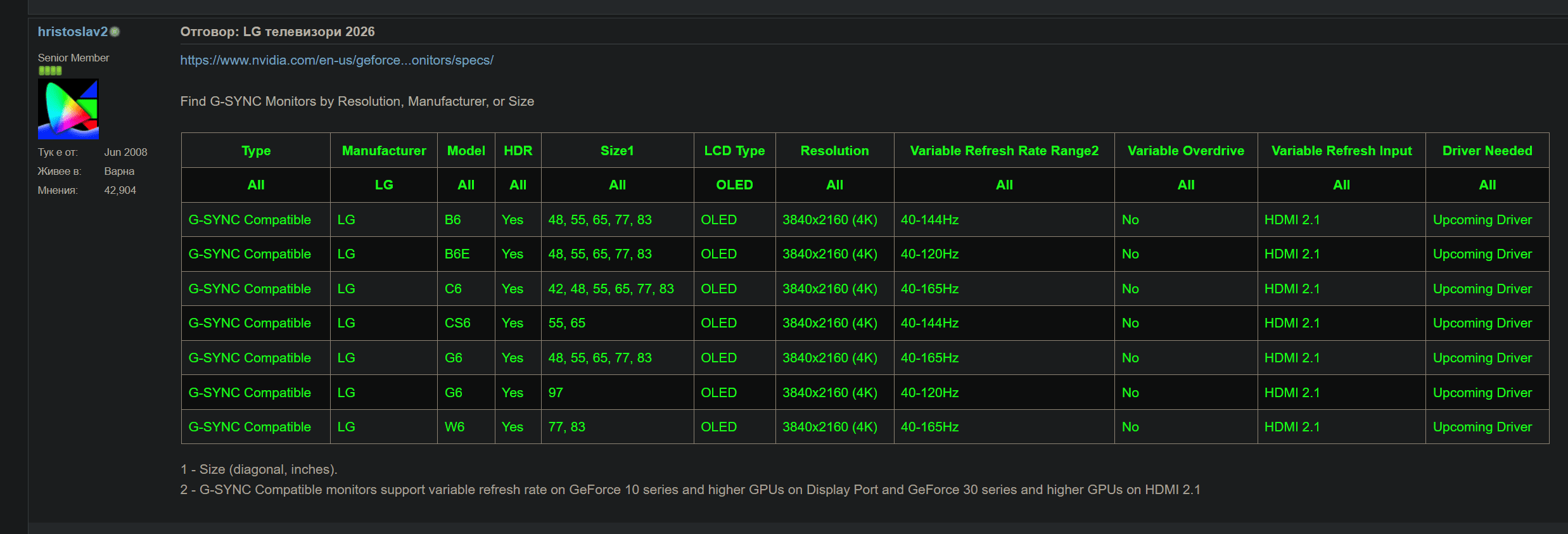Click the 'LCD Type' column header
This screenshot has width=1568, height=534.
[735, 151]
